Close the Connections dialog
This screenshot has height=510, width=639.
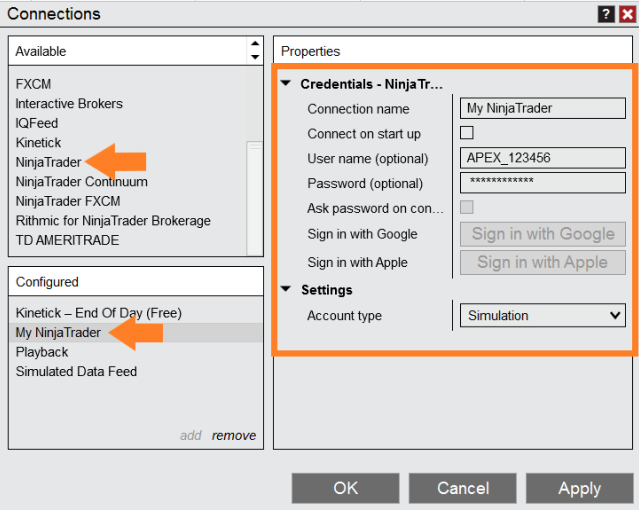click(628, 15)
